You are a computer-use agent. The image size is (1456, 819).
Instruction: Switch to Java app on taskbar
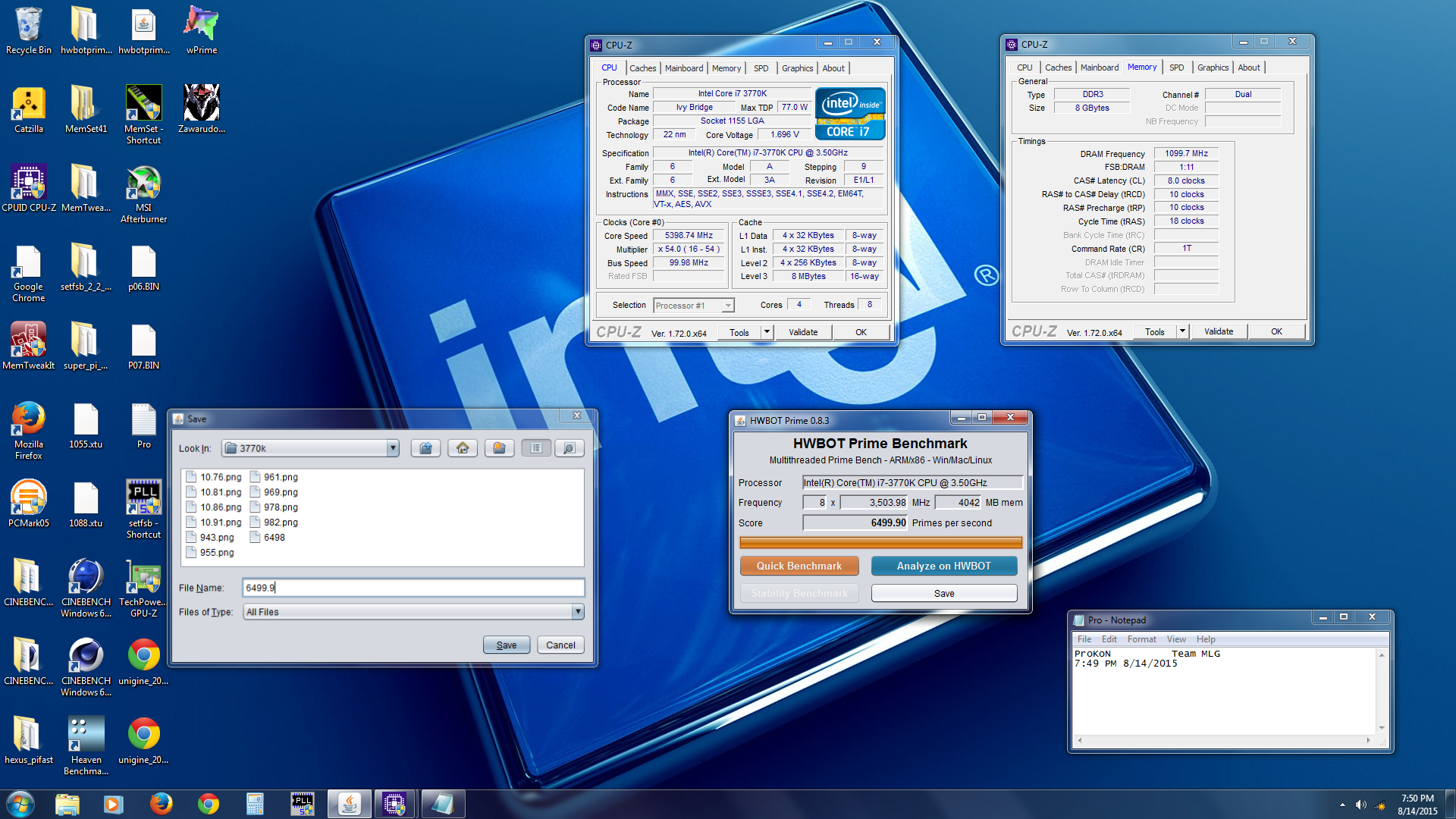tap(349, 804)
